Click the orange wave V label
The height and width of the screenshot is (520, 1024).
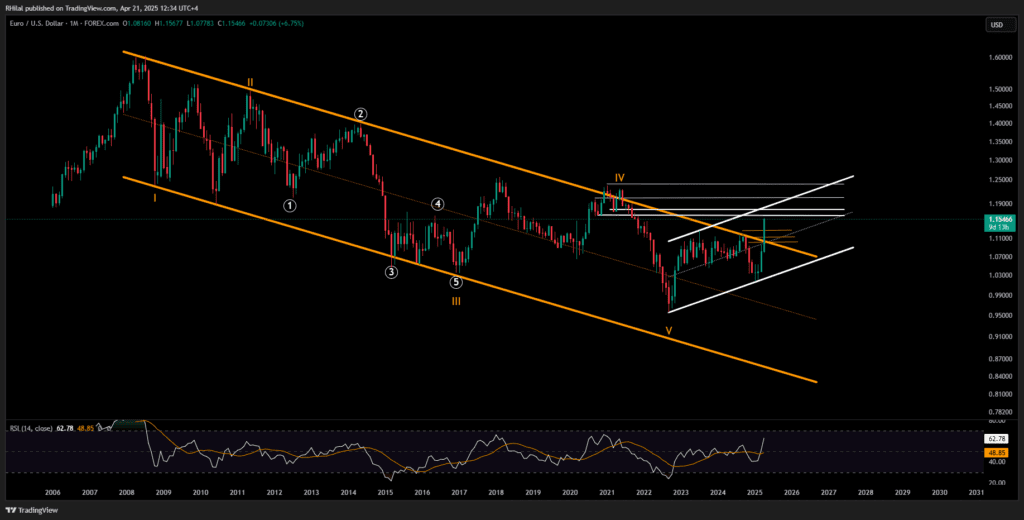(x=669, y=329)
